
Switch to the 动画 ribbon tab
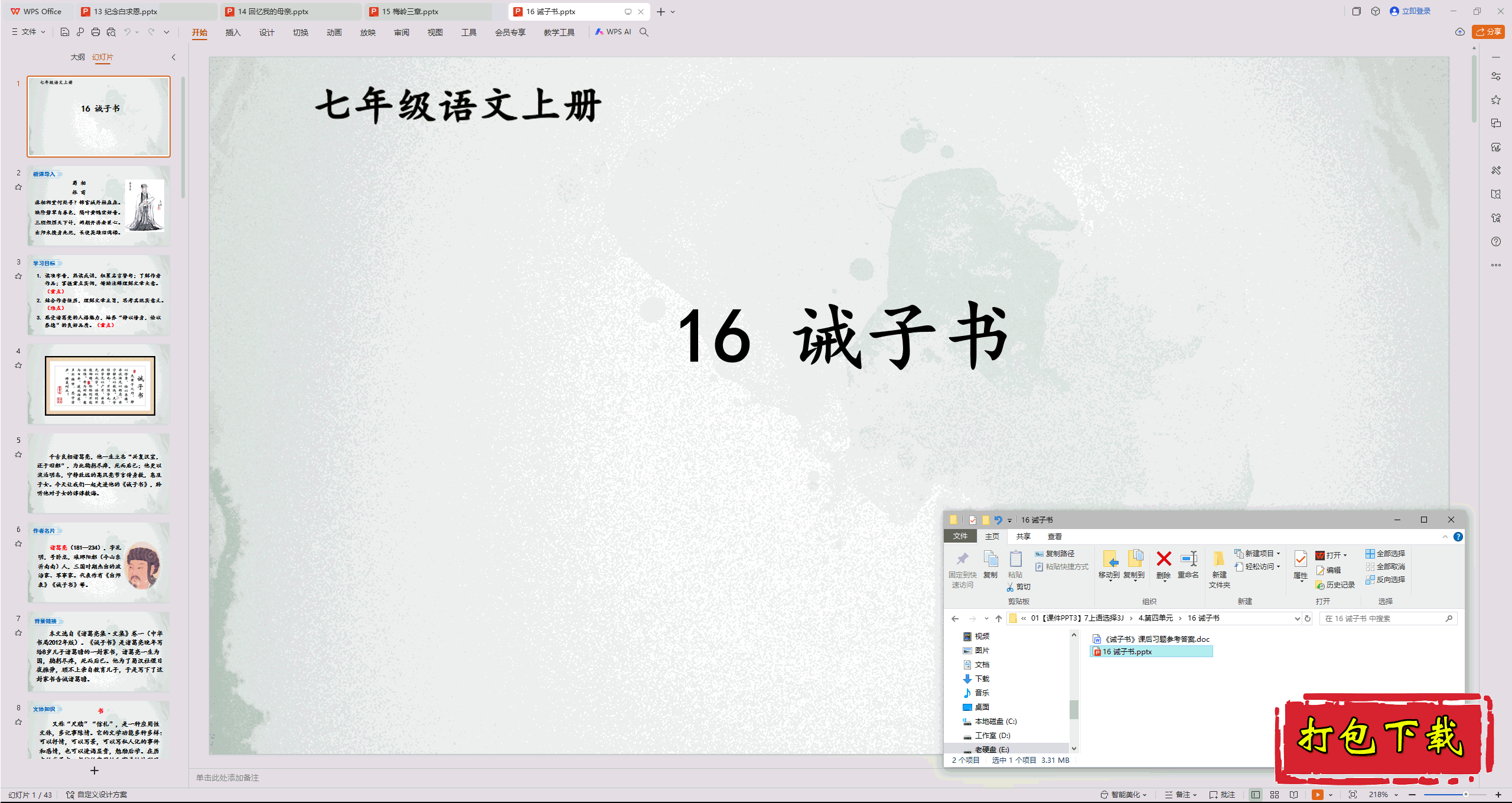pos(334,32)
